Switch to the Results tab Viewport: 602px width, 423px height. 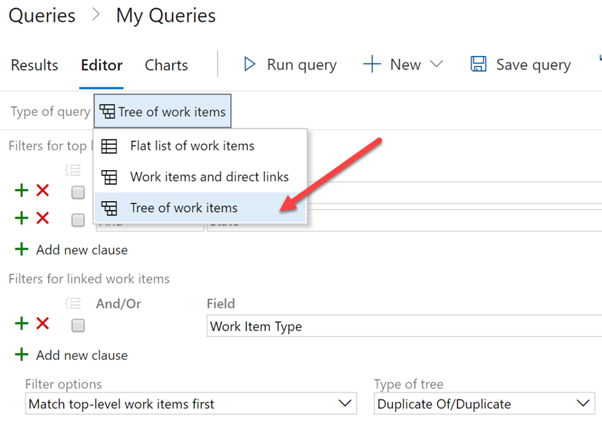(34, 65)
